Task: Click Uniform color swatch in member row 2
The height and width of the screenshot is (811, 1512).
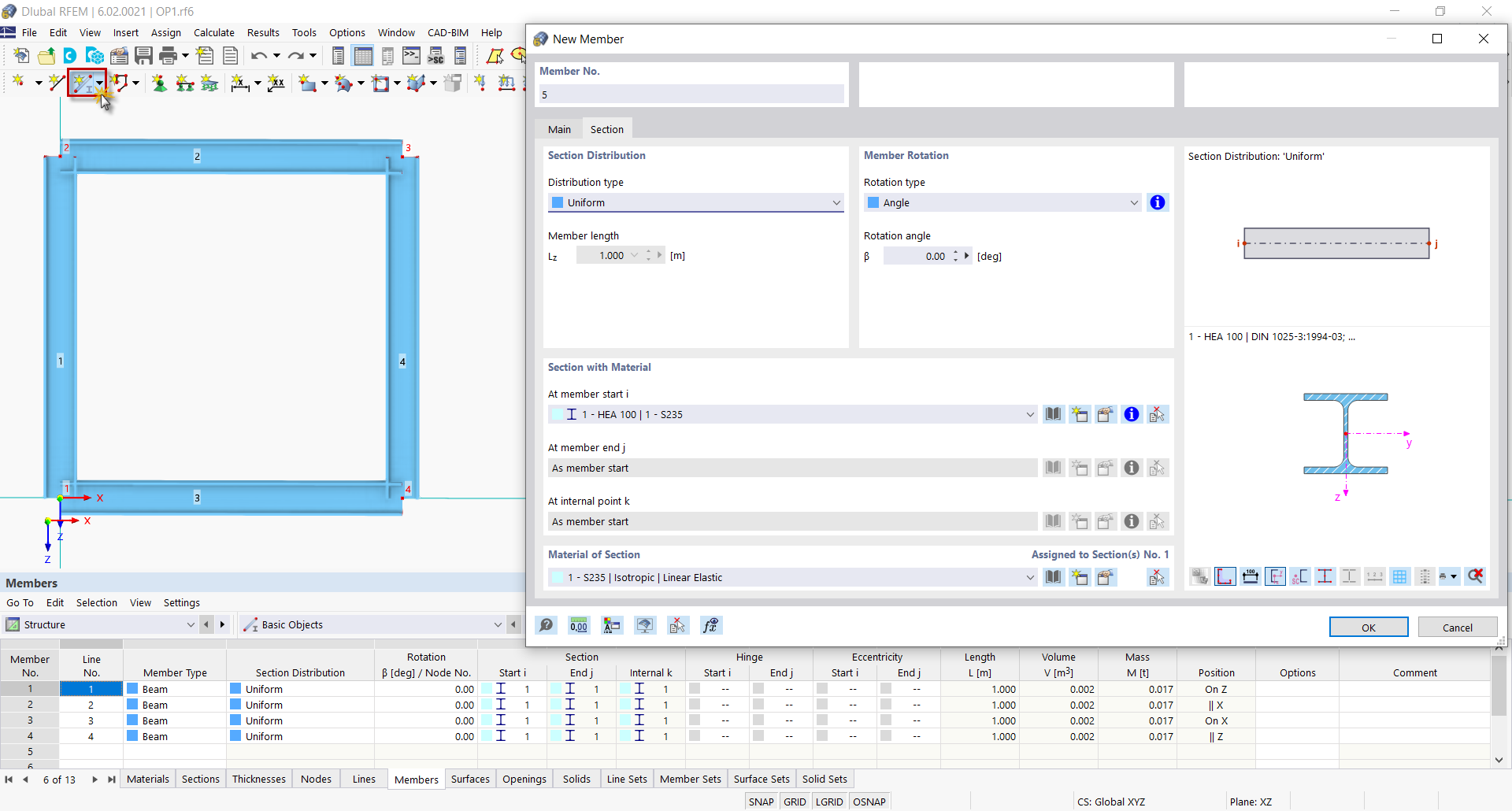Action: [235, 705]
